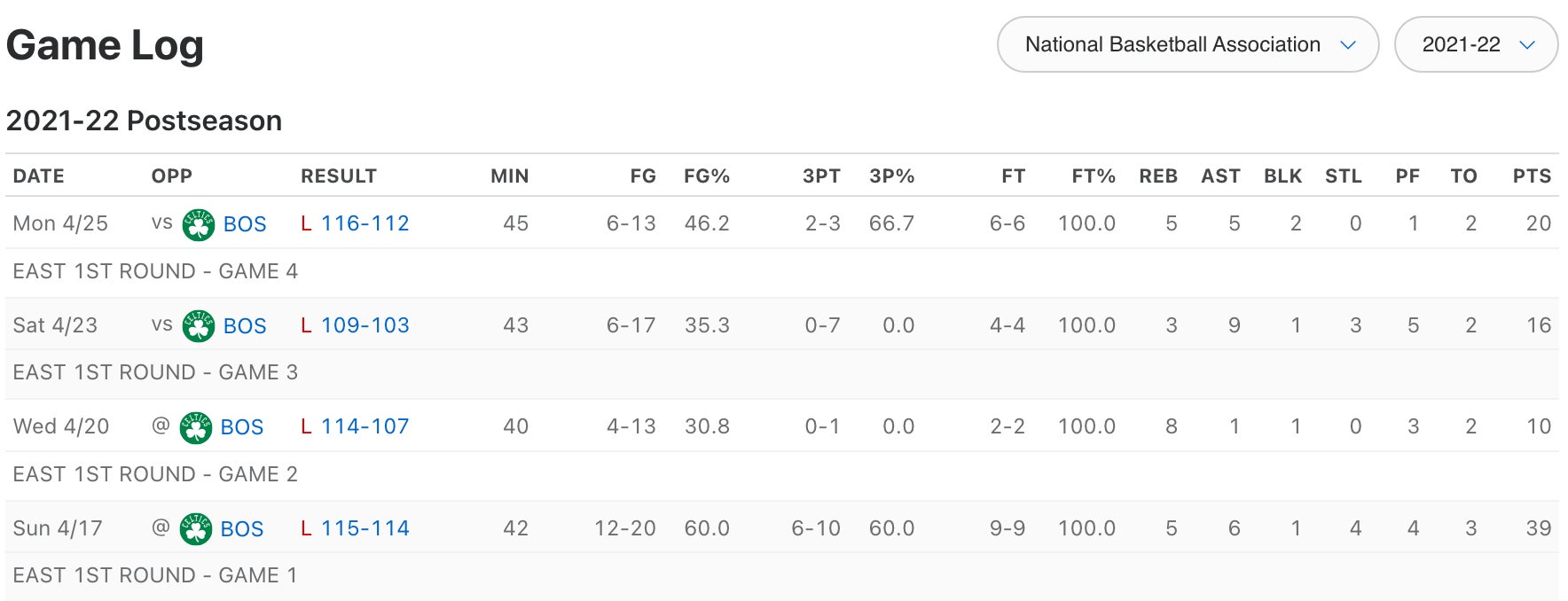Screen dimensions: 1568x601
Task: Click the REB column header
Action: click(1158, 176)
